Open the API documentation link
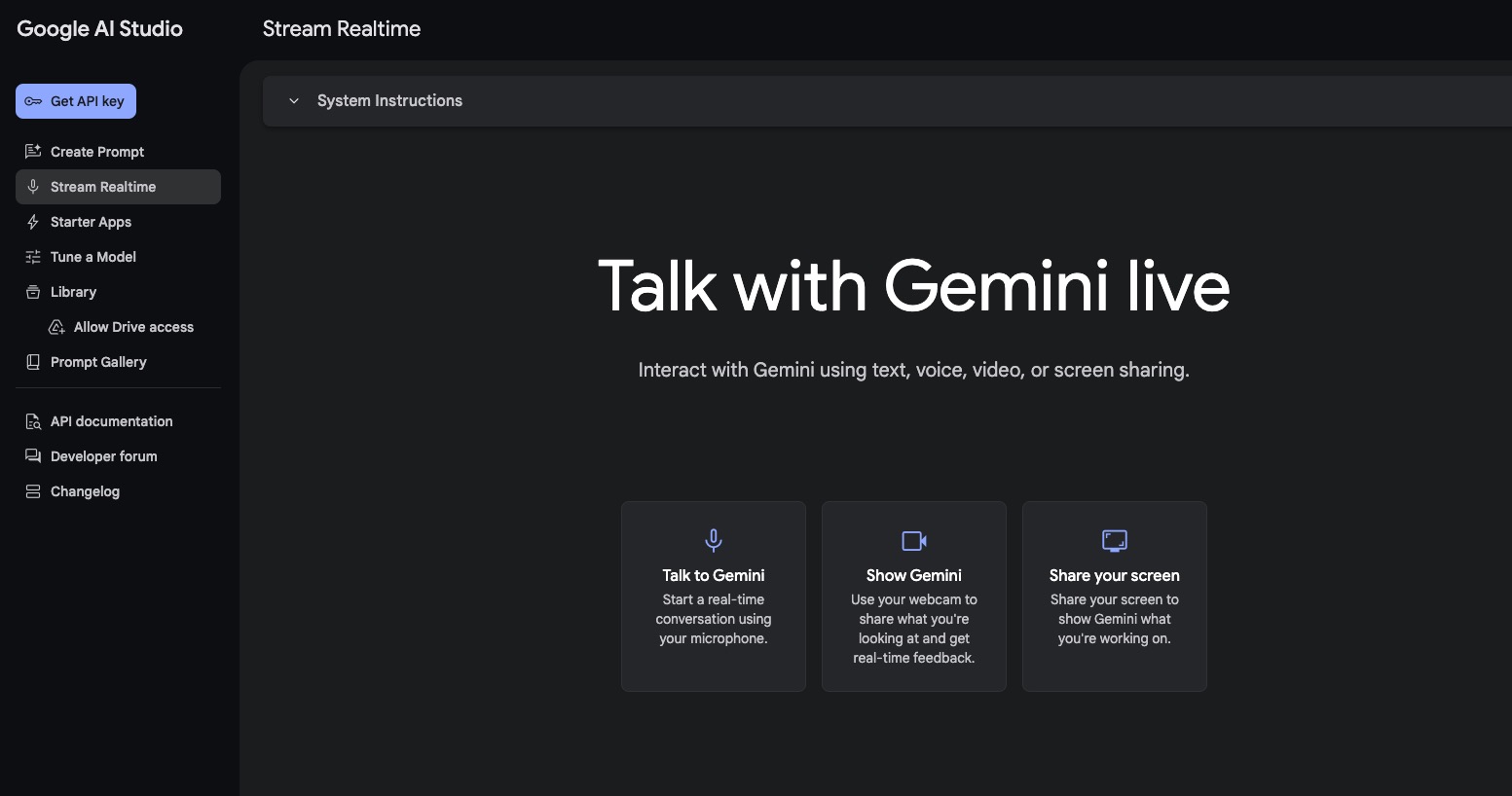Screen dimensions: 1512x796 tap(118, 421)
